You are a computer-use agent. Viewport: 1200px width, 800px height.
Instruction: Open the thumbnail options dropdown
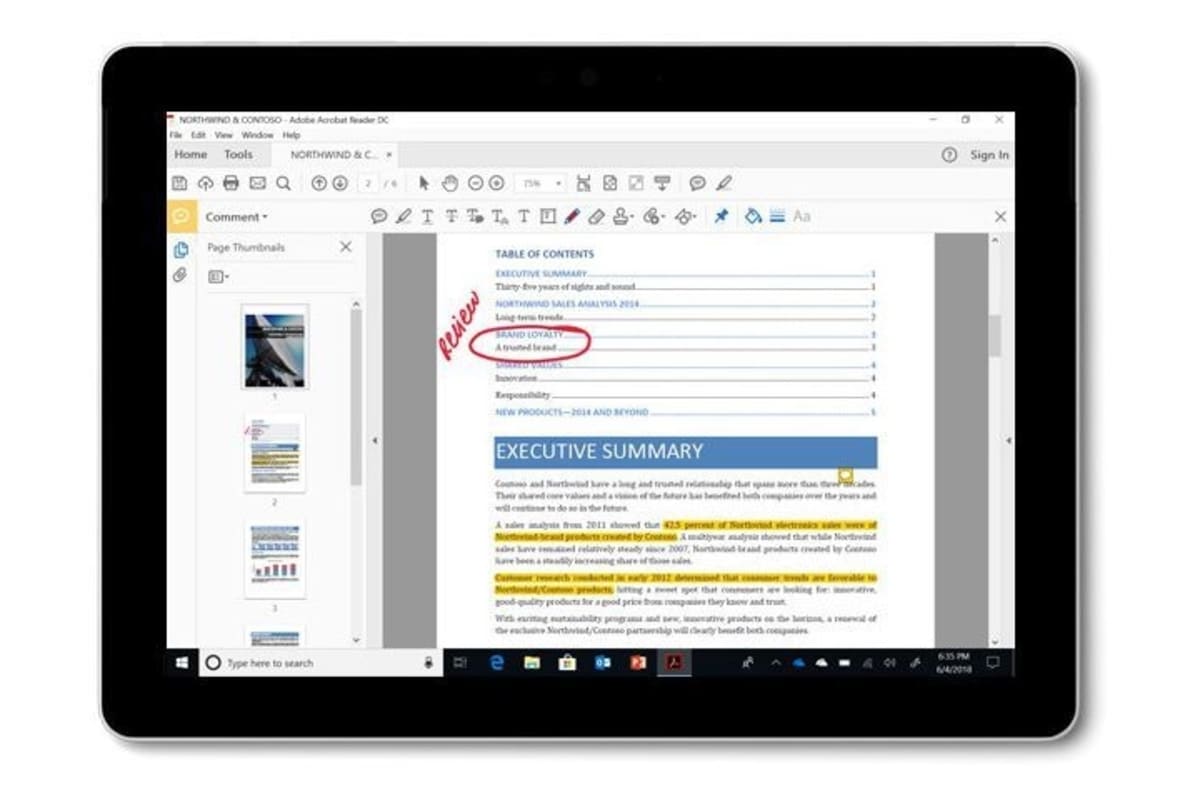click(x=218, y=277)
